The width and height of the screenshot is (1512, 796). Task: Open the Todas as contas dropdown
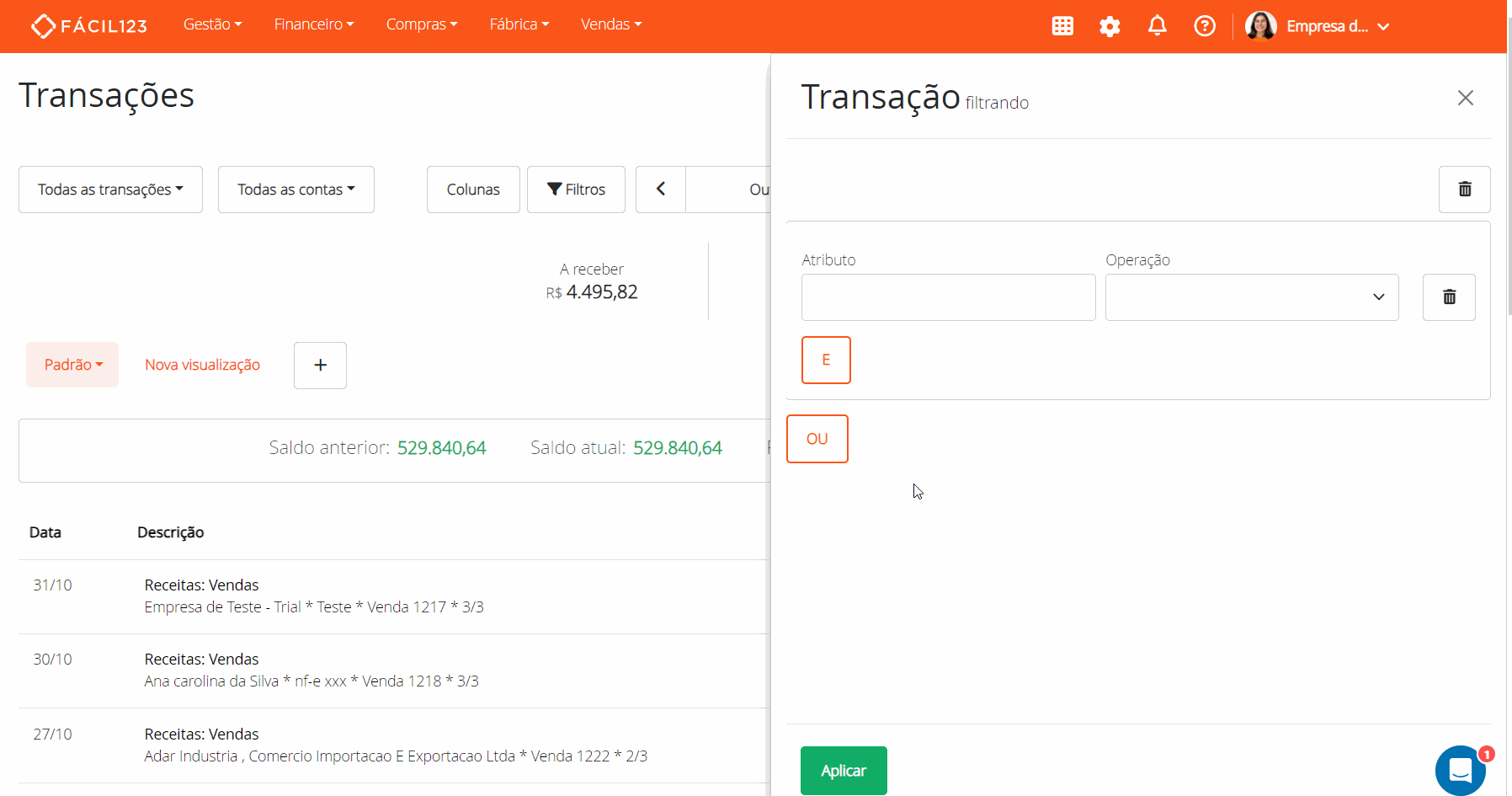pyautogui.click(x=295, y=189)
